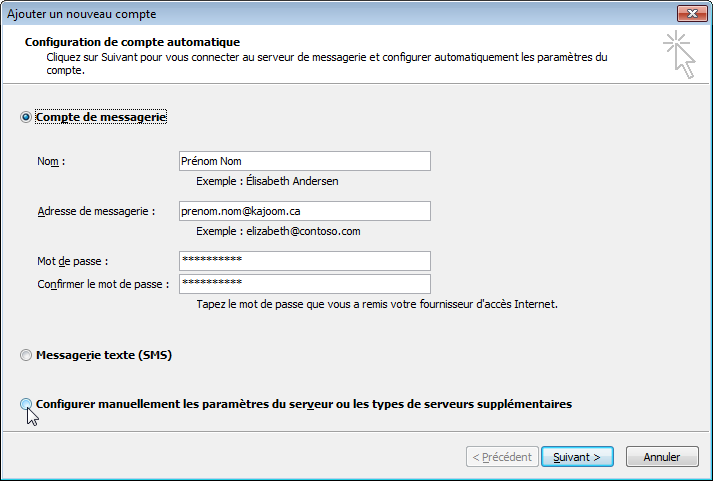The image size is (713, 481).
Task: Click the wizard cursor icon in header
Action: tap(679, 55)
